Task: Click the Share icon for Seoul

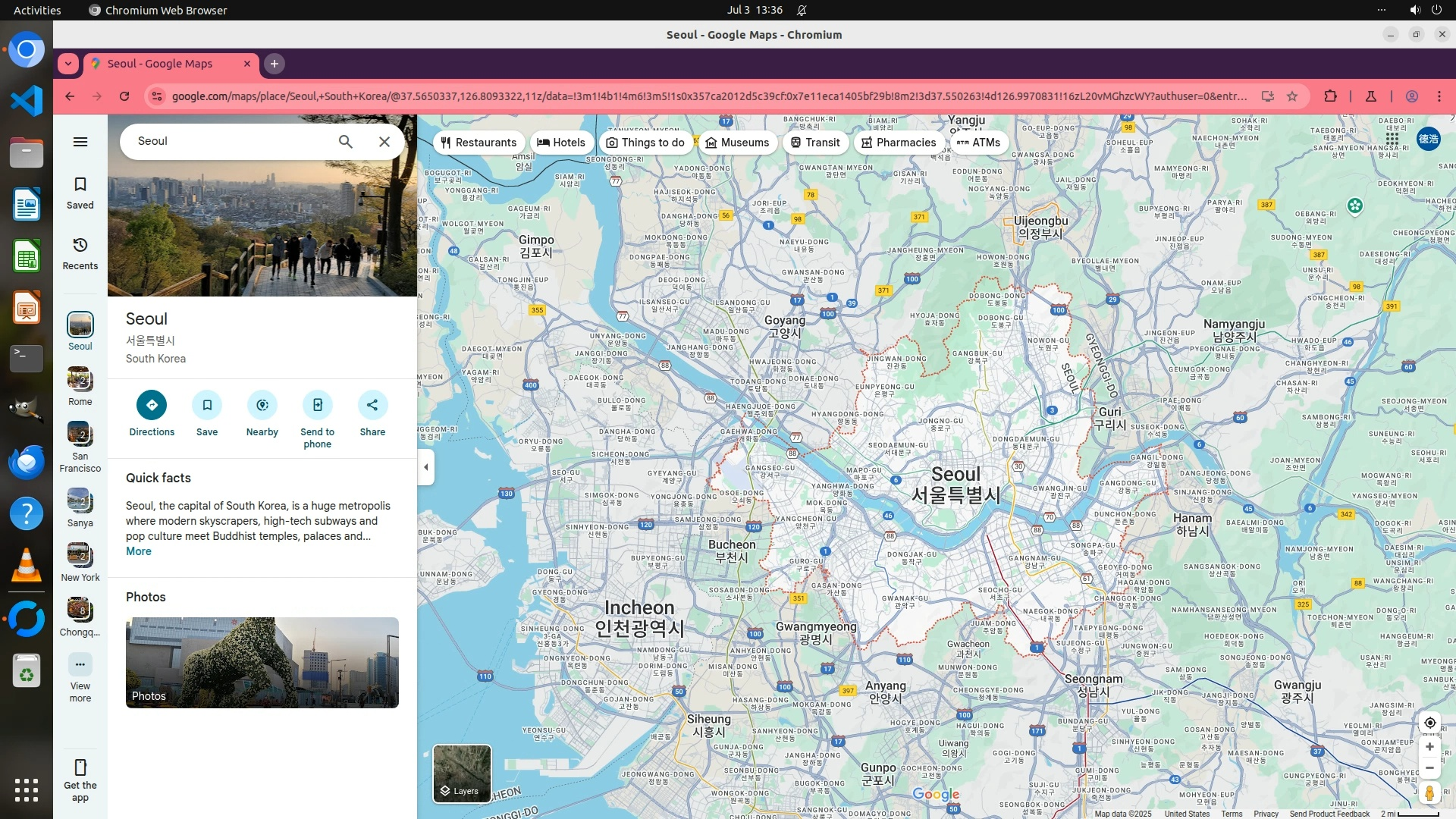Action: (x=372, y=405)
